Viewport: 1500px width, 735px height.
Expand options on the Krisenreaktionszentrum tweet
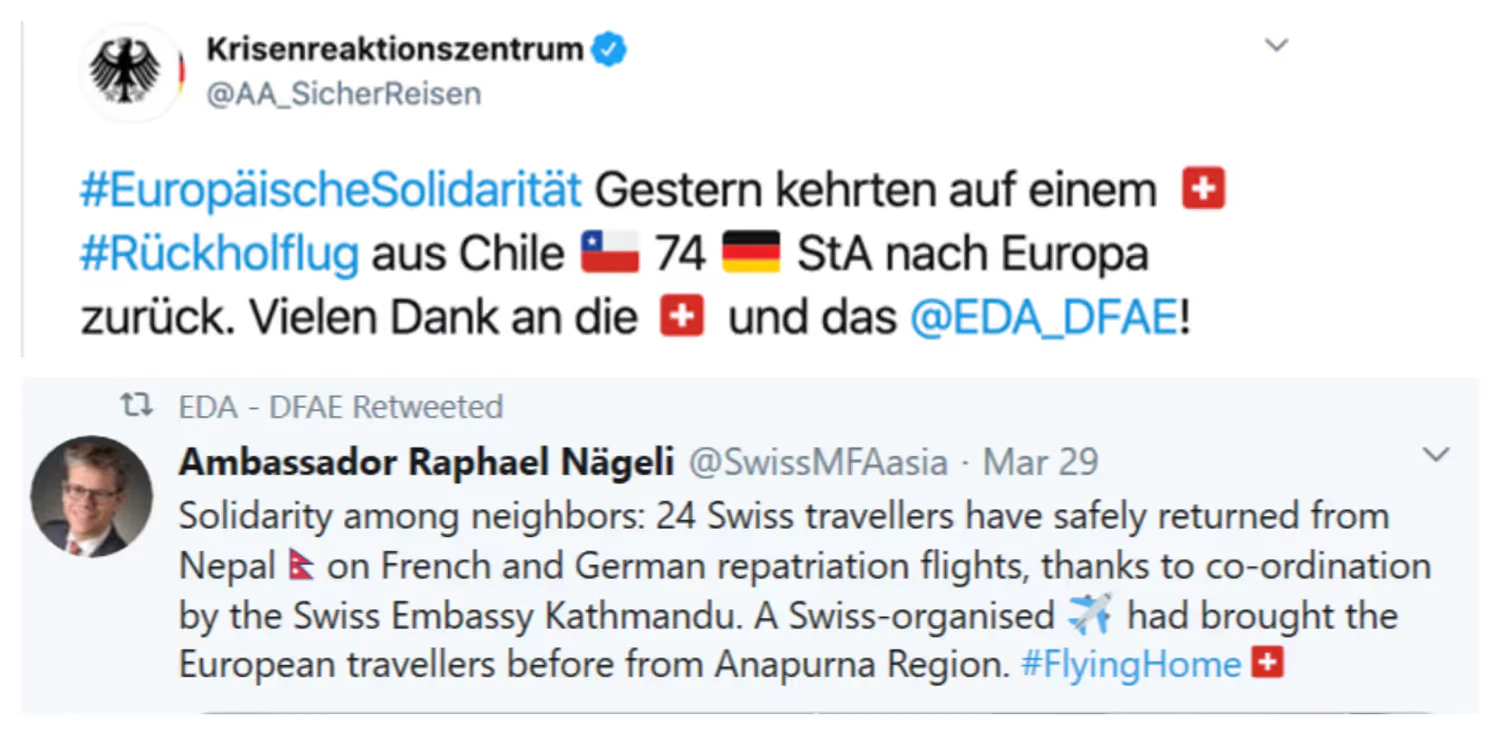click(x=1276, y=44)
